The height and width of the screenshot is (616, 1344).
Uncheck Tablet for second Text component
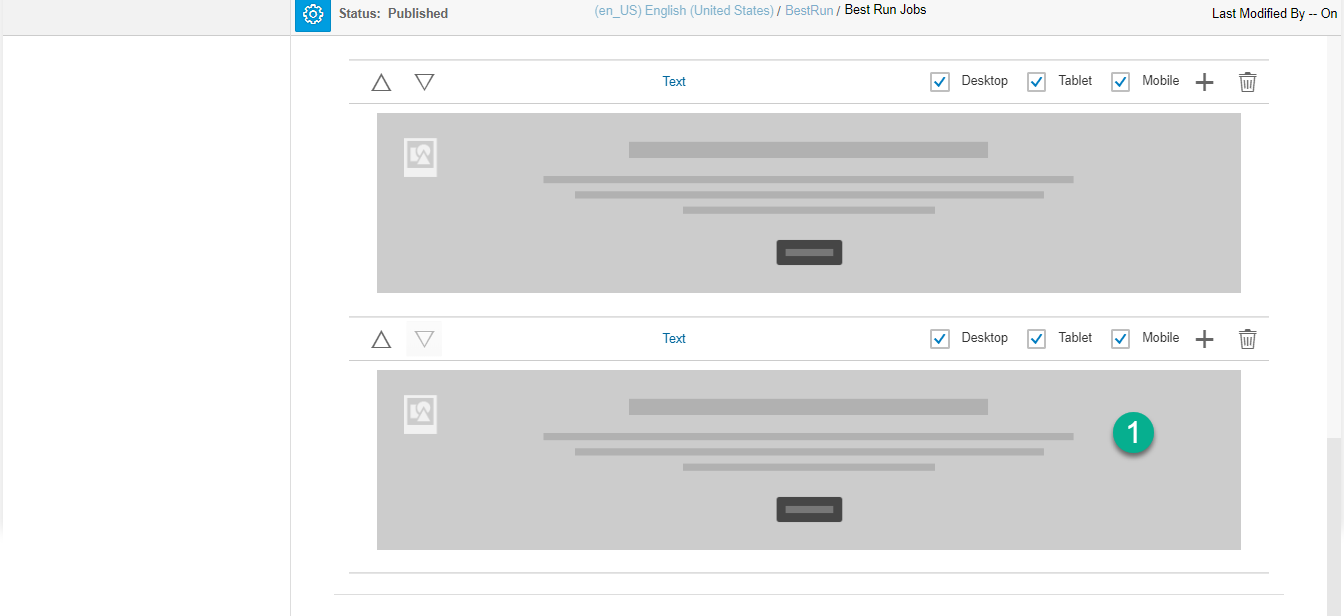tap(1037, 339)
